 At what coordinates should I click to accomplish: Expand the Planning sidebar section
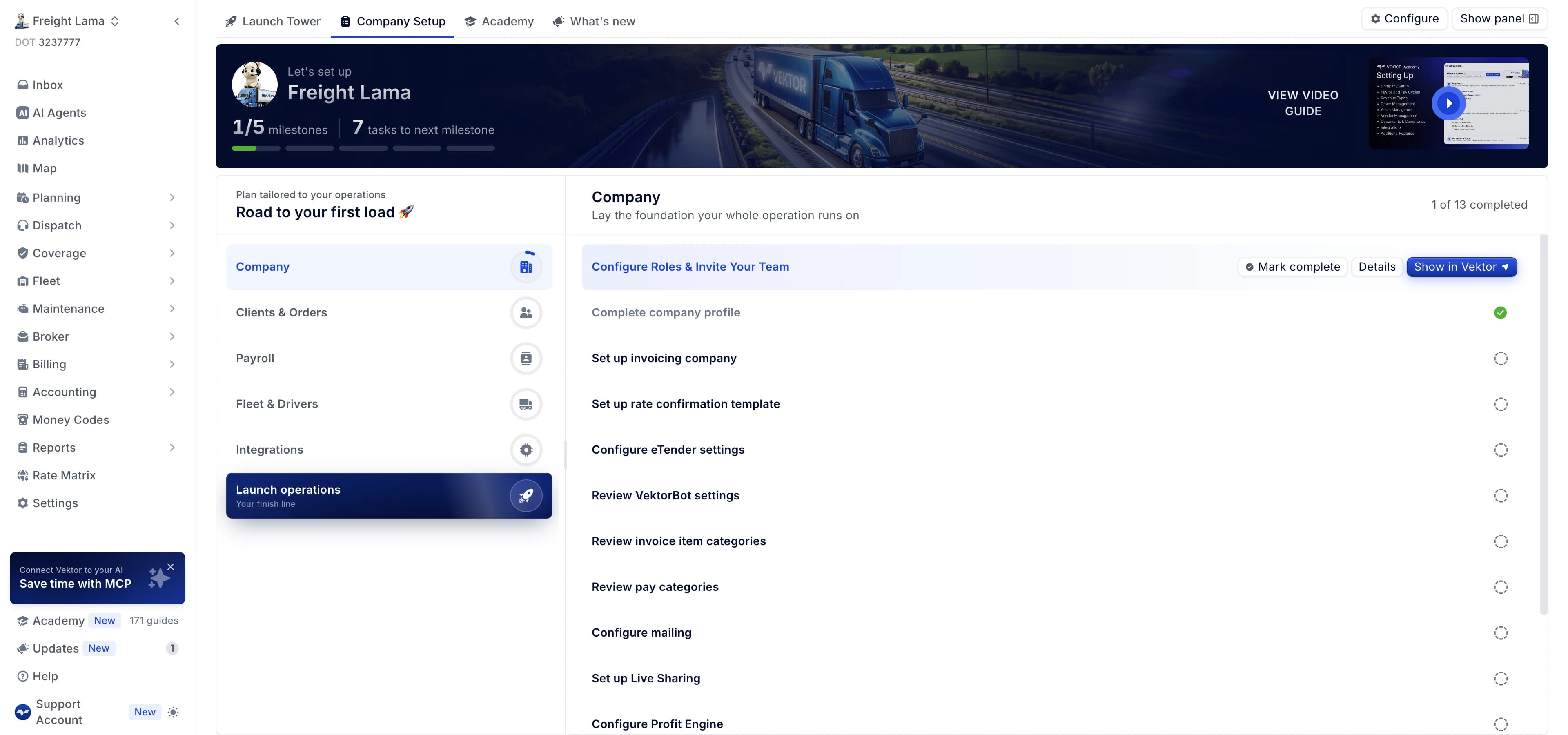click(172, 198)
